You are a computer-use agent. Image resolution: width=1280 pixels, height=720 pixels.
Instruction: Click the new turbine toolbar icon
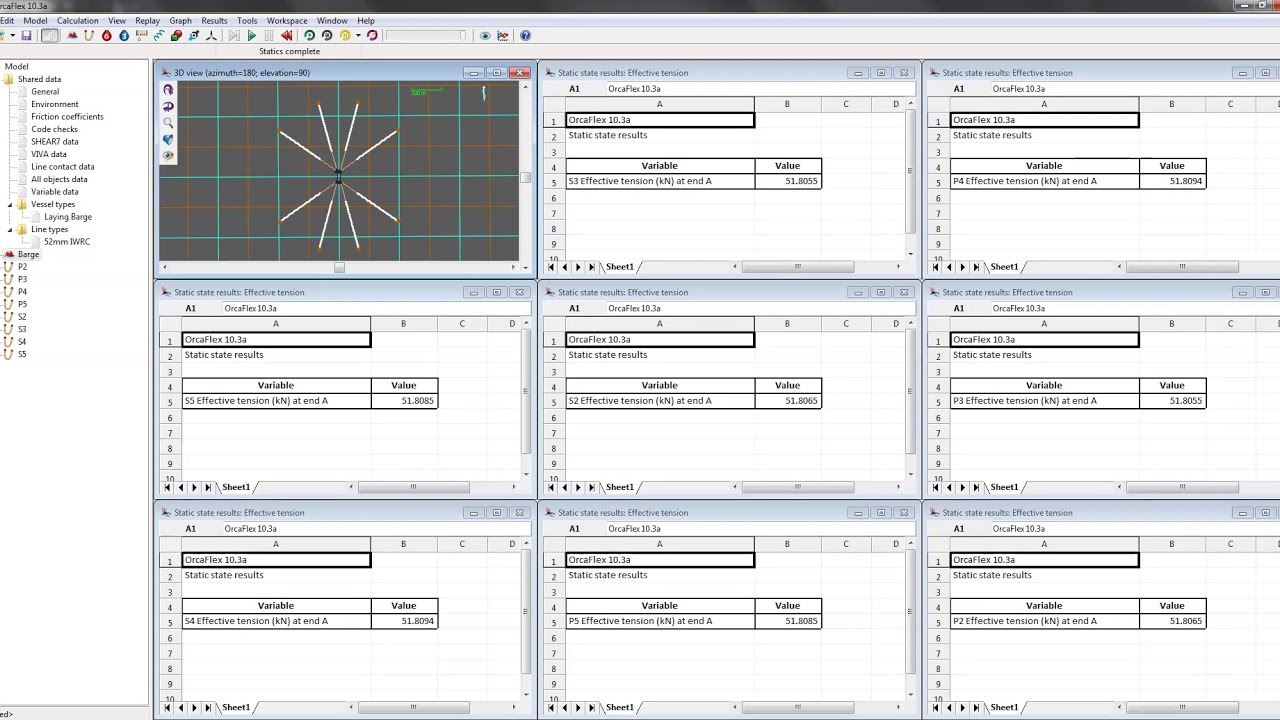point(211,35)
